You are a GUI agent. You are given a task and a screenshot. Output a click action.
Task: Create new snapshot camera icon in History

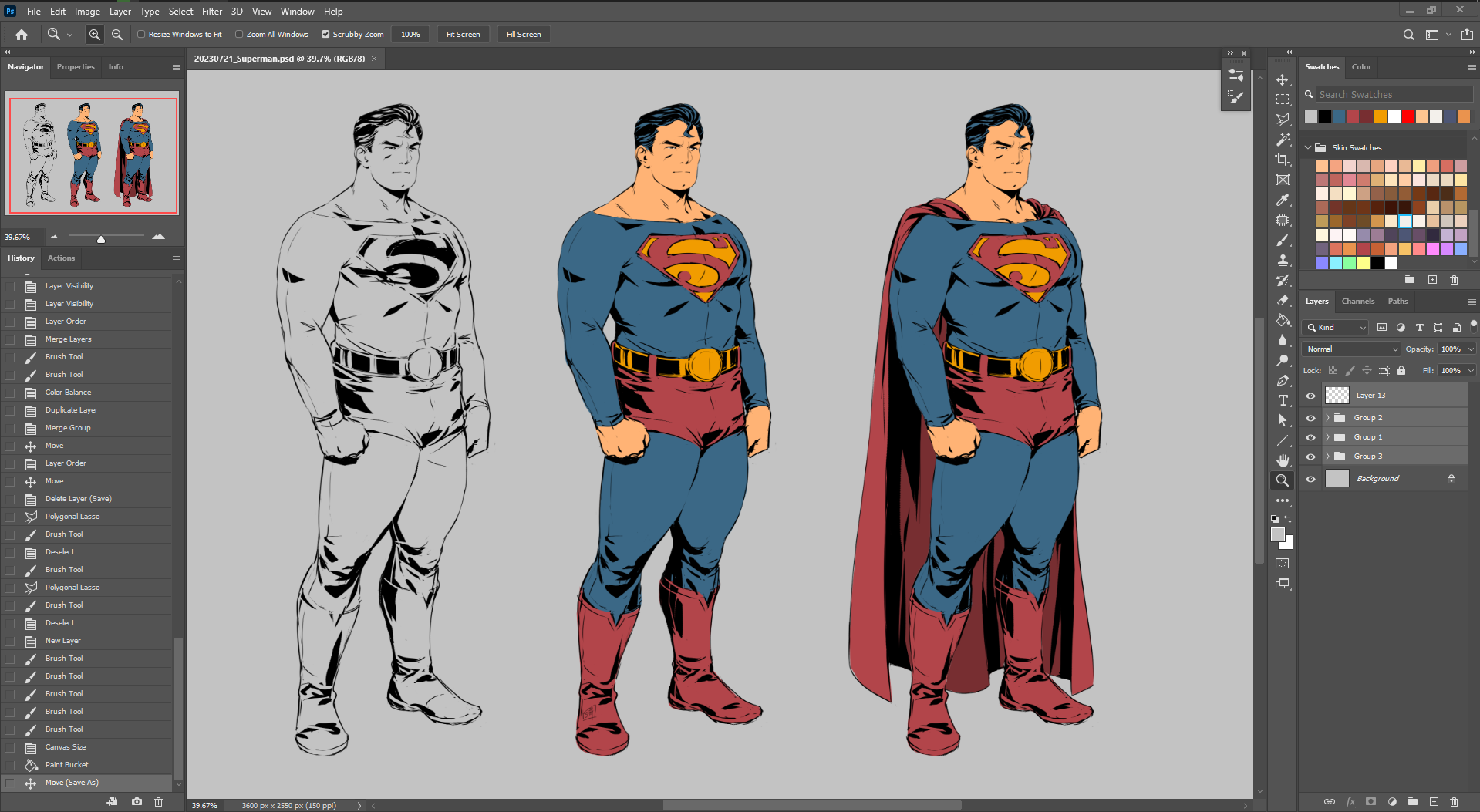pyautogui.click(x=137, y=802)
